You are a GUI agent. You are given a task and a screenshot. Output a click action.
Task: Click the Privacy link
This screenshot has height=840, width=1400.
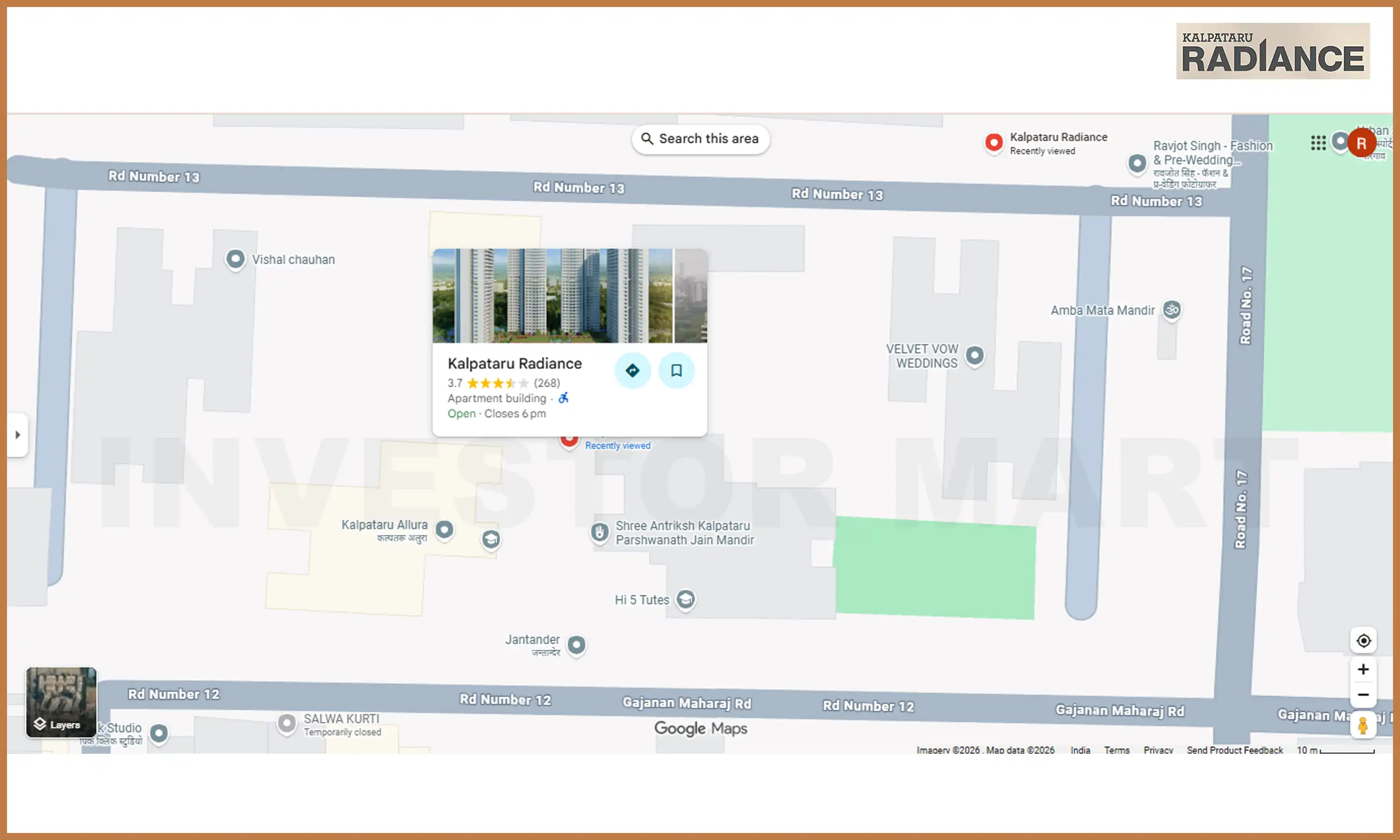(x=1158, y=750)
